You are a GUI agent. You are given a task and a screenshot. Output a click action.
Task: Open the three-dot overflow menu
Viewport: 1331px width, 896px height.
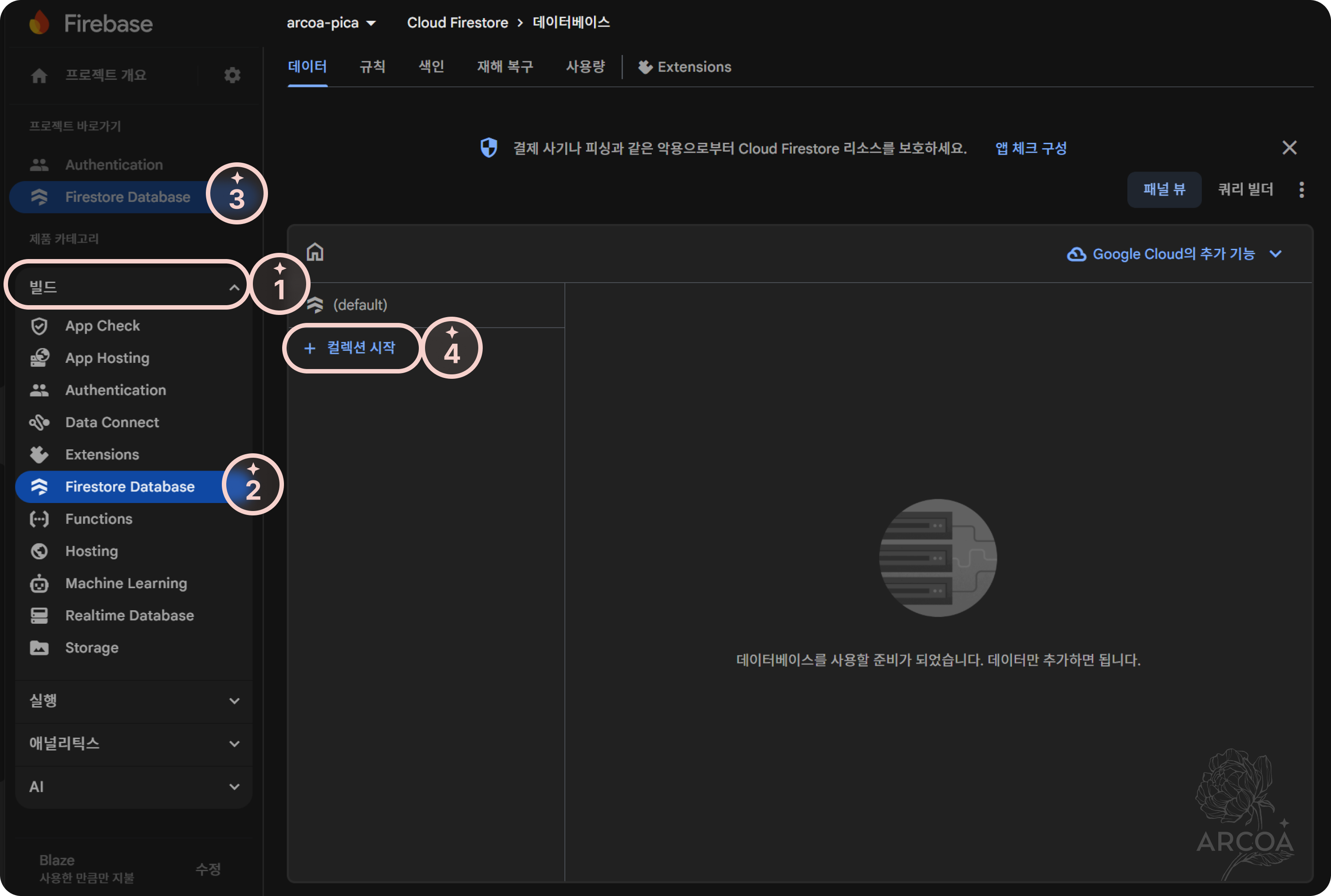[x=1301, y=190]
